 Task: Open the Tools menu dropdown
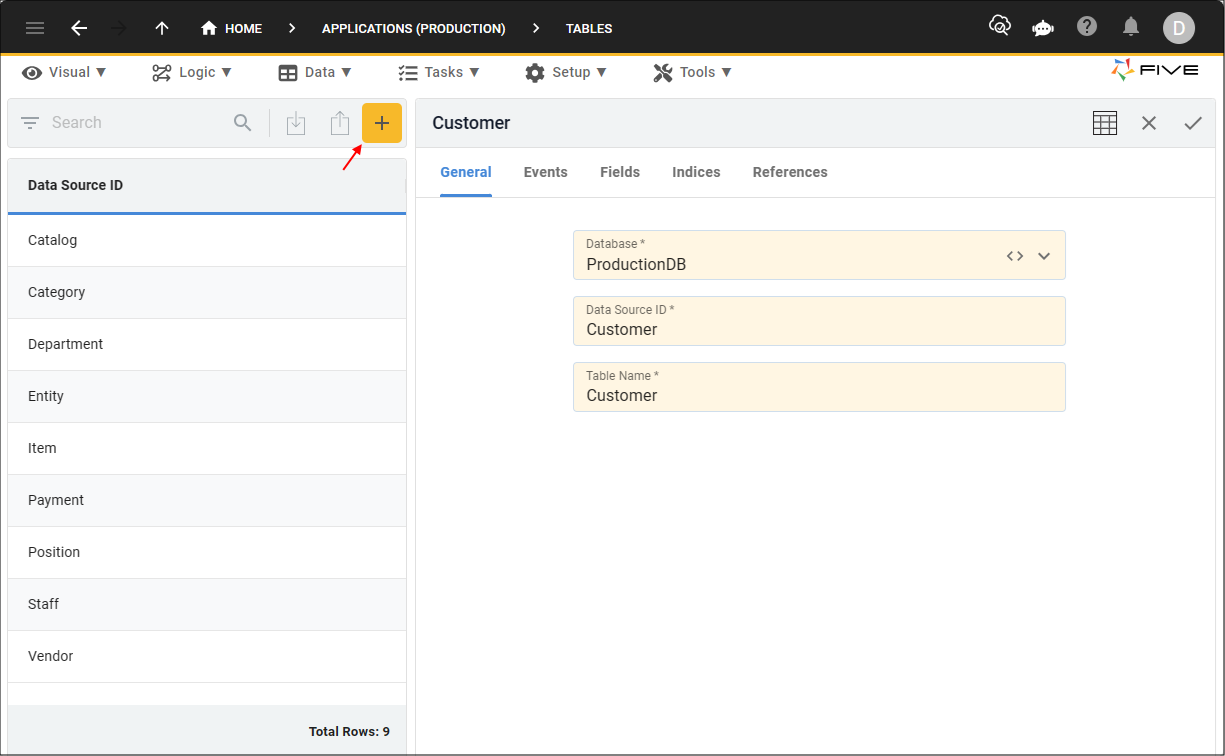point(692,72)
